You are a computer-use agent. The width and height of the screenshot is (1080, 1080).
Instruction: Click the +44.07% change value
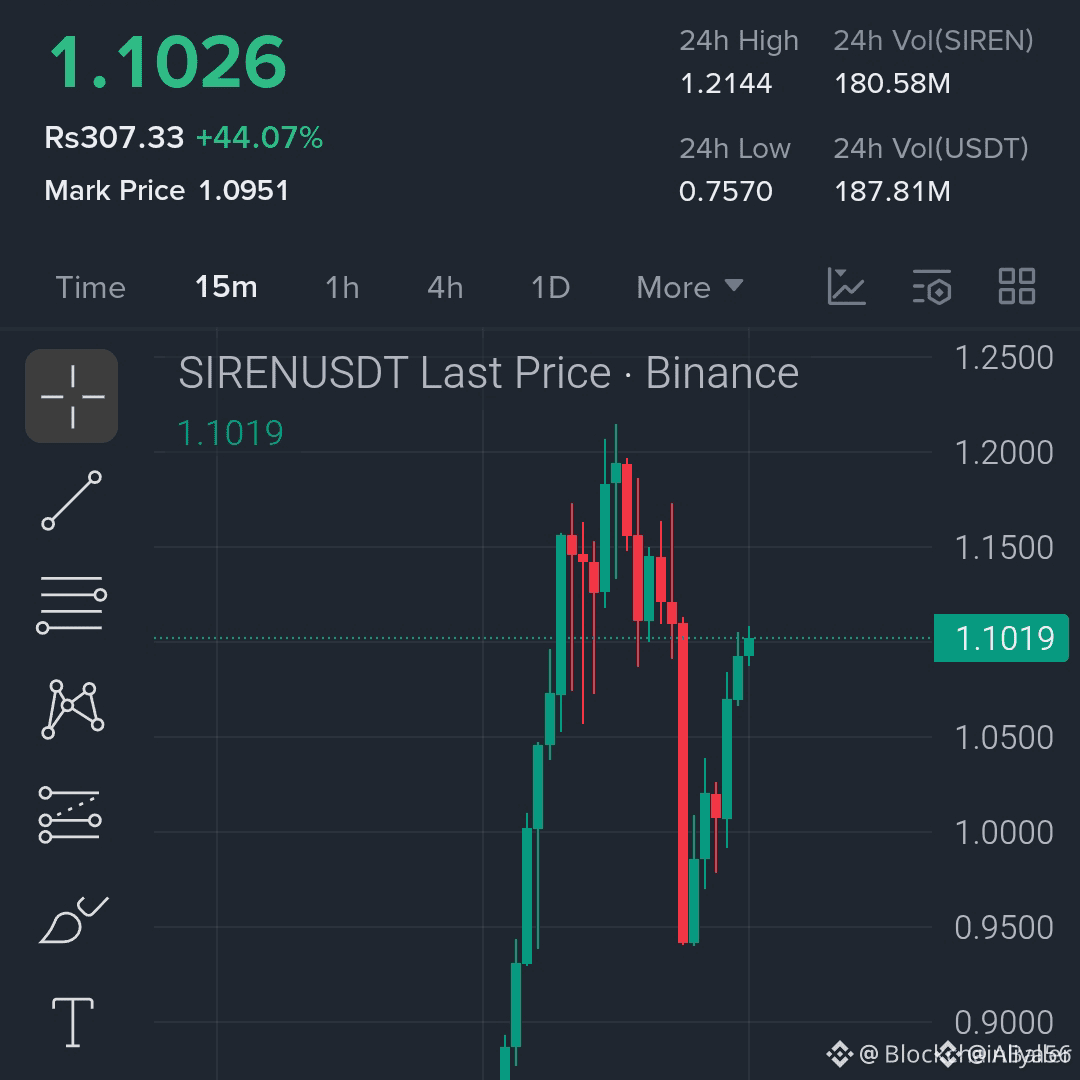(260, 137)
